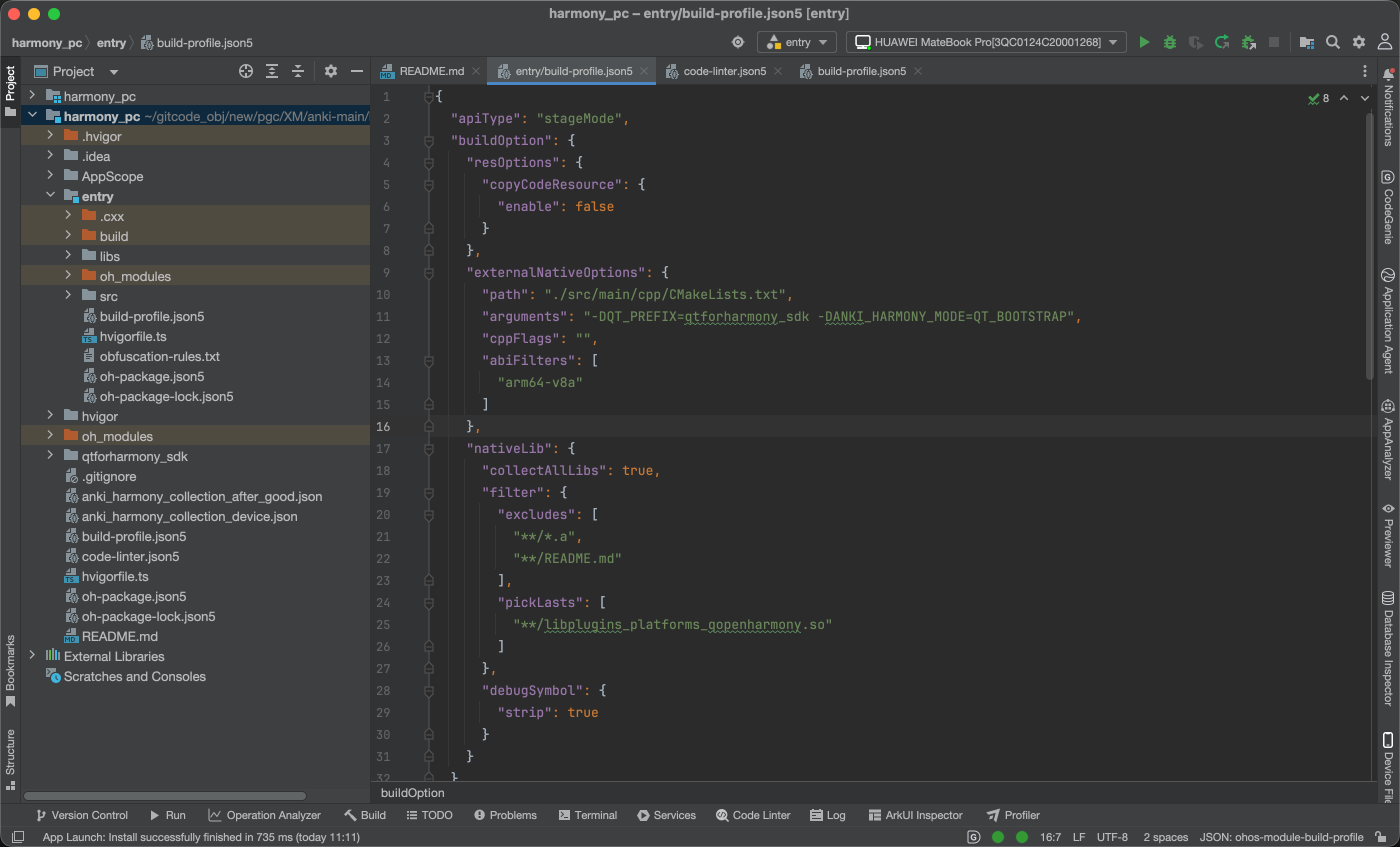Close the entry/build-profile.json5 tab
The width and height of the screenshot is (1400, 847).
click(x=644, y=71)
